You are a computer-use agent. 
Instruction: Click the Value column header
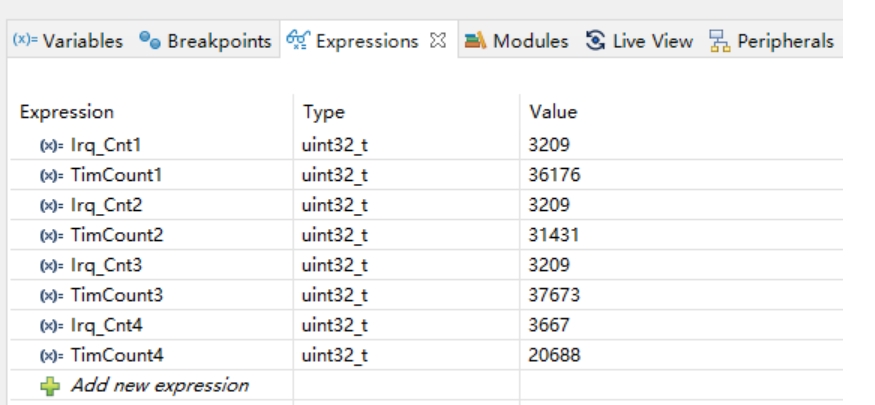(556, 112)
